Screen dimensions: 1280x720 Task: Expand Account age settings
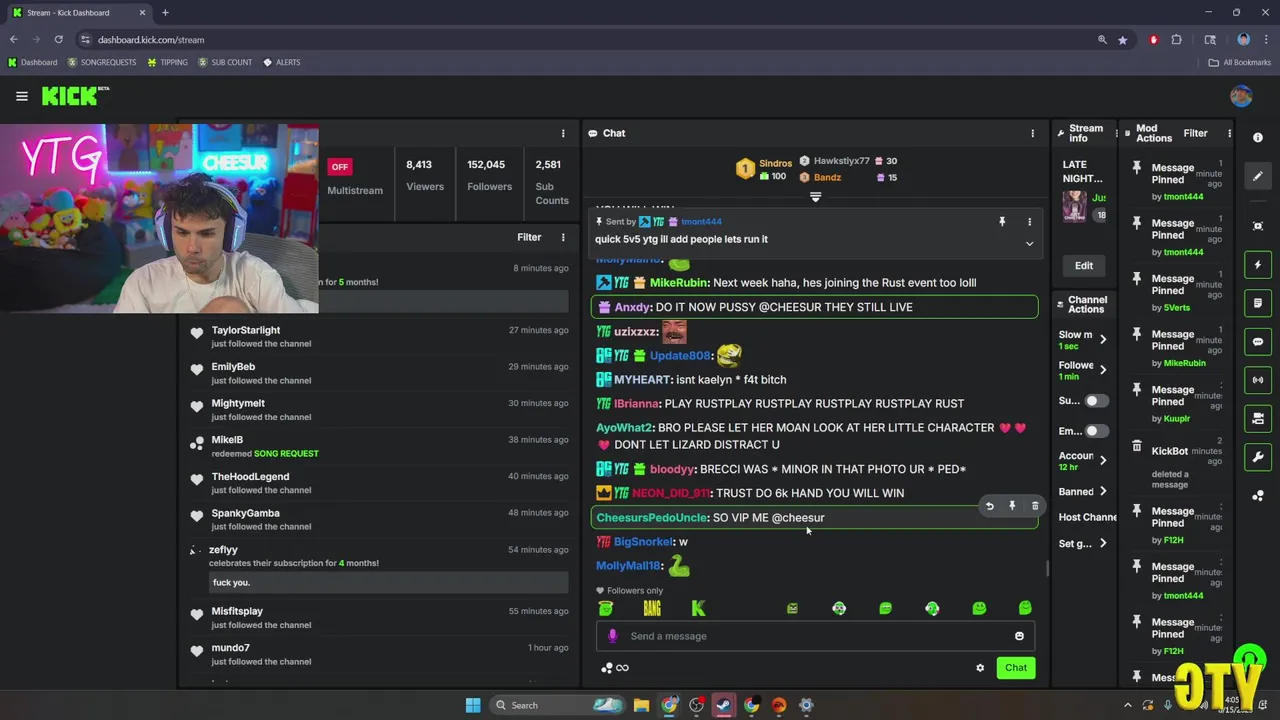pos(1103,460)
